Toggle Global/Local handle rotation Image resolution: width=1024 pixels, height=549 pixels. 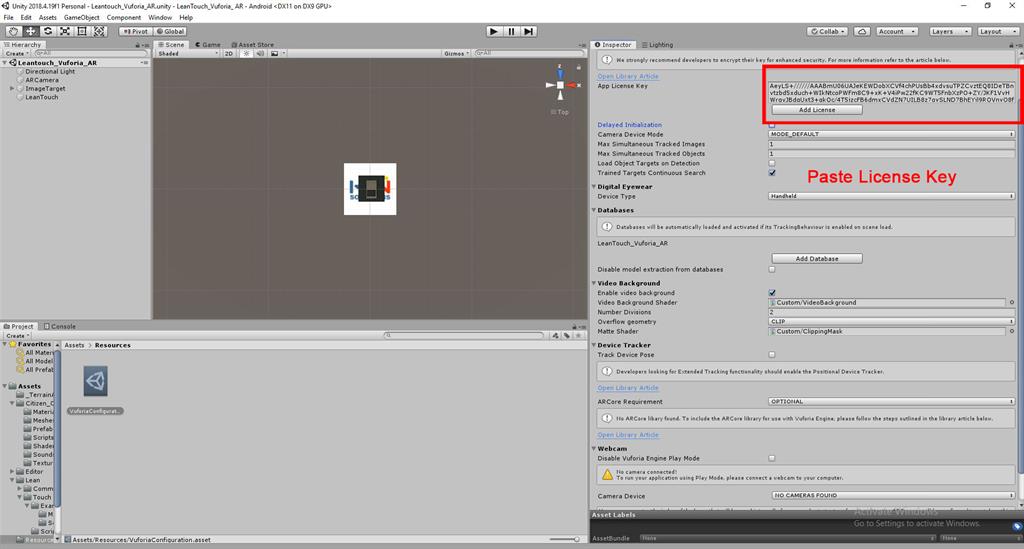pyautogui.click(x=170, y=31)
